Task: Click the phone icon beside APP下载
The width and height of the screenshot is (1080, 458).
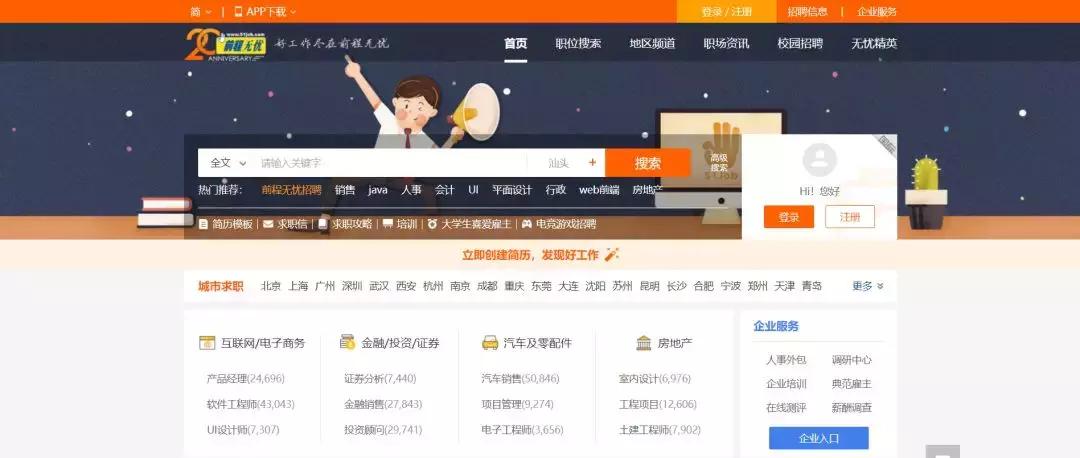Action: point(238,12)
